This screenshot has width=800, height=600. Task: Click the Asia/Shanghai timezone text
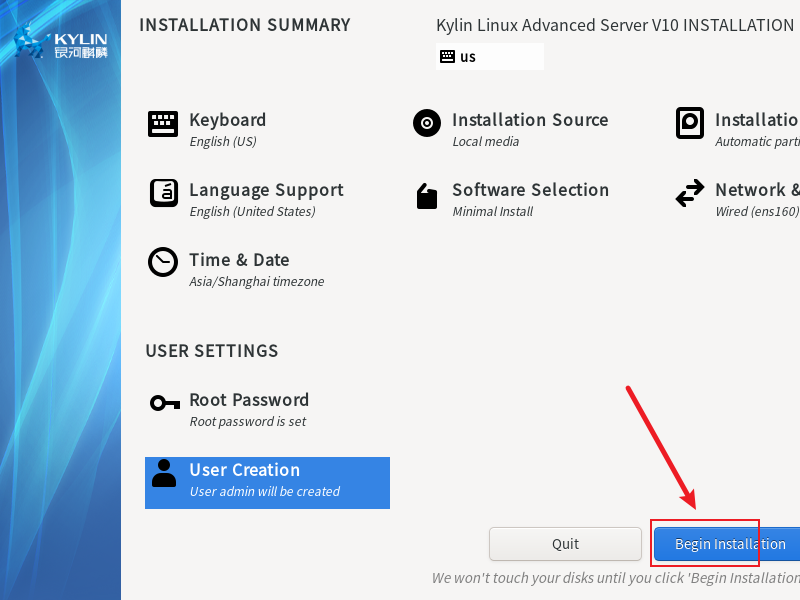(257, 282)
